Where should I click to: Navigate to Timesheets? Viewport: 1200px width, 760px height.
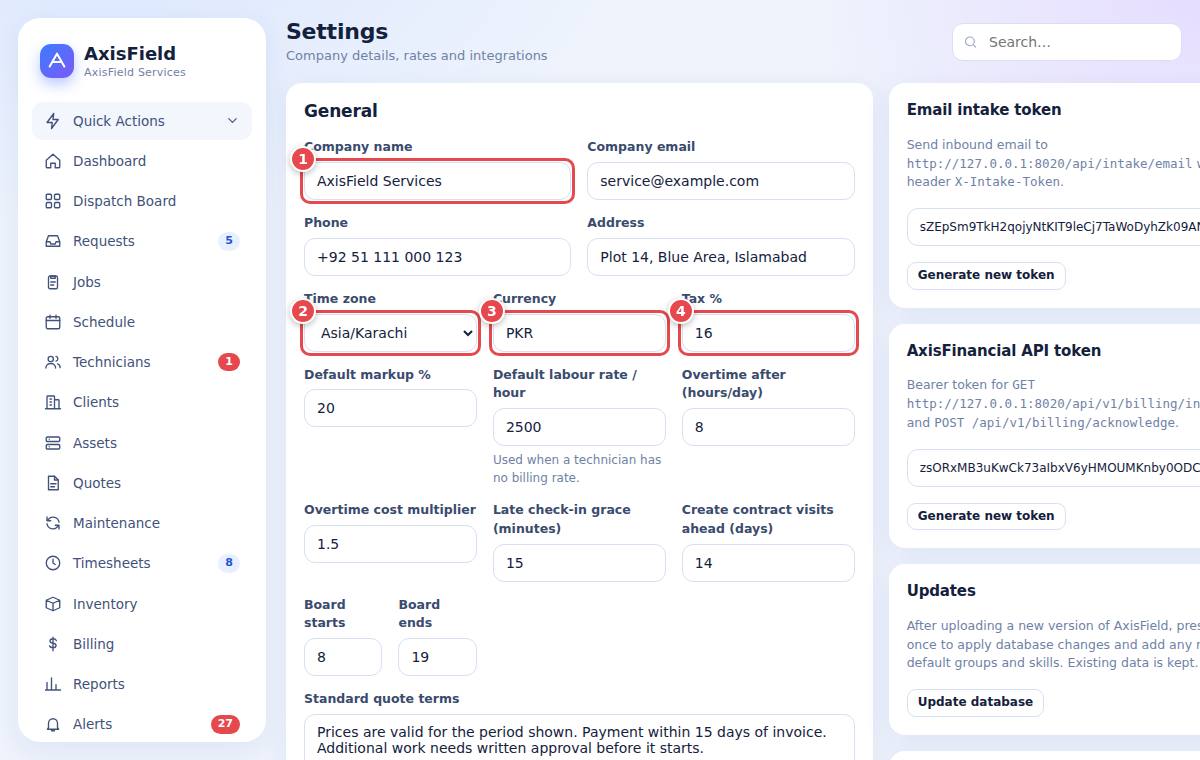pos(142,563)
